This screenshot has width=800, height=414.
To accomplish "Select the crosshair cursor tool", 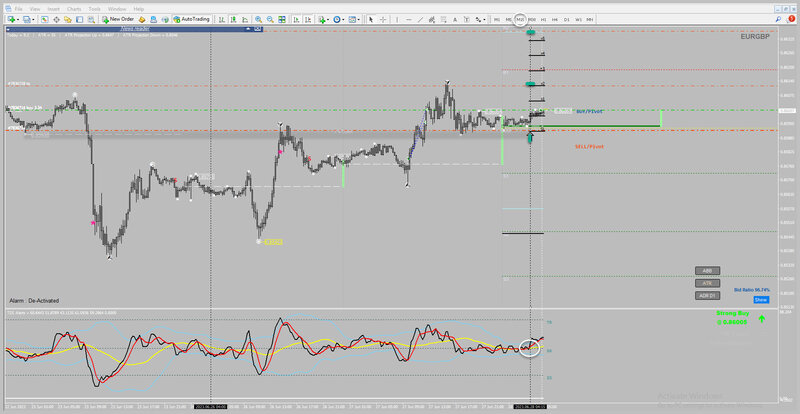I will coord(383,19).
